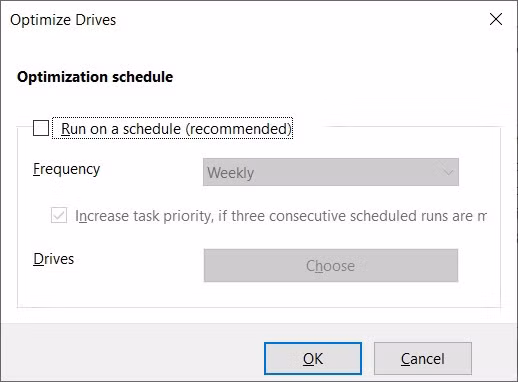Click the chevron arrow of Frequency combo box

click(449, 172)
